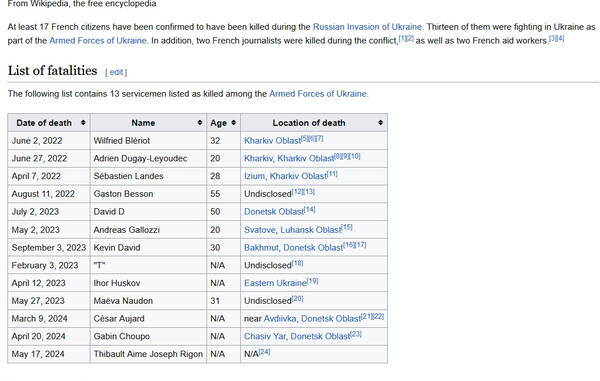The height and width of the screenshot is (381, 600).
Task: Open Izium link in Landes row
Action: (254, 176)
